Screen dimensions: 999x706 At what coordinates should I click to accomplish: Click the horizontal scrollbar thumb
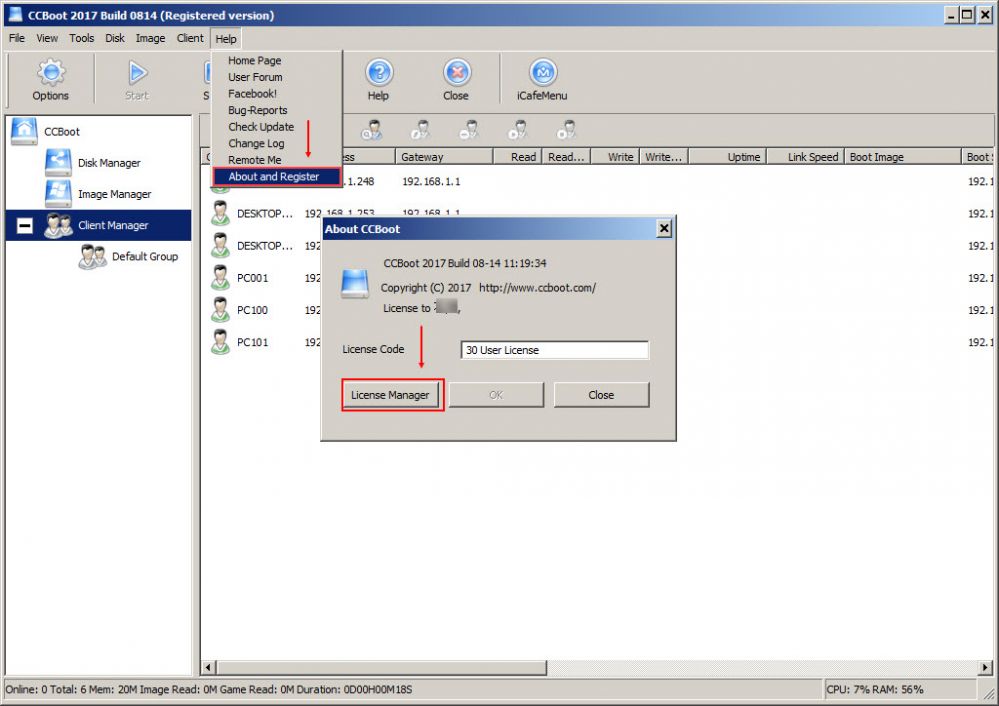pos(382,668)
